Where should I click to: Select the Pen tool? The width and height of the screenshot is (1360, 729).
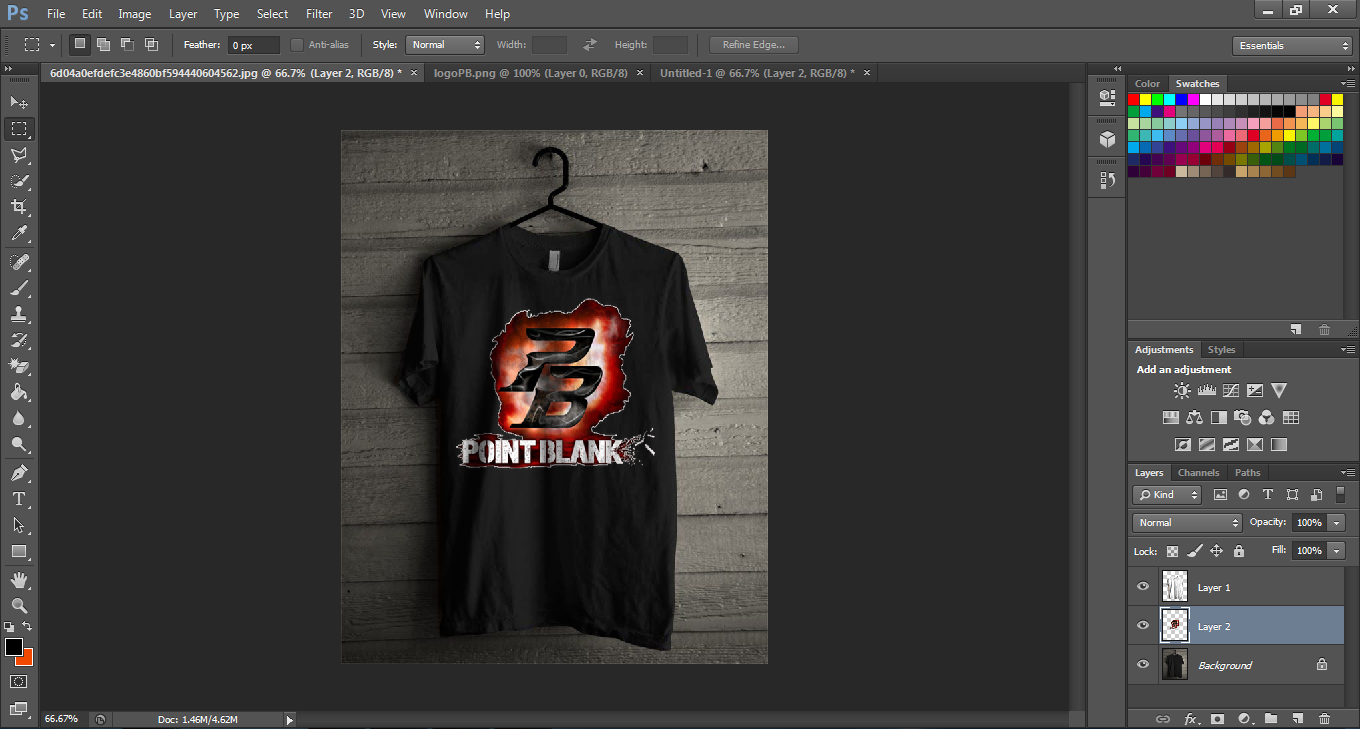coord(19,472)
